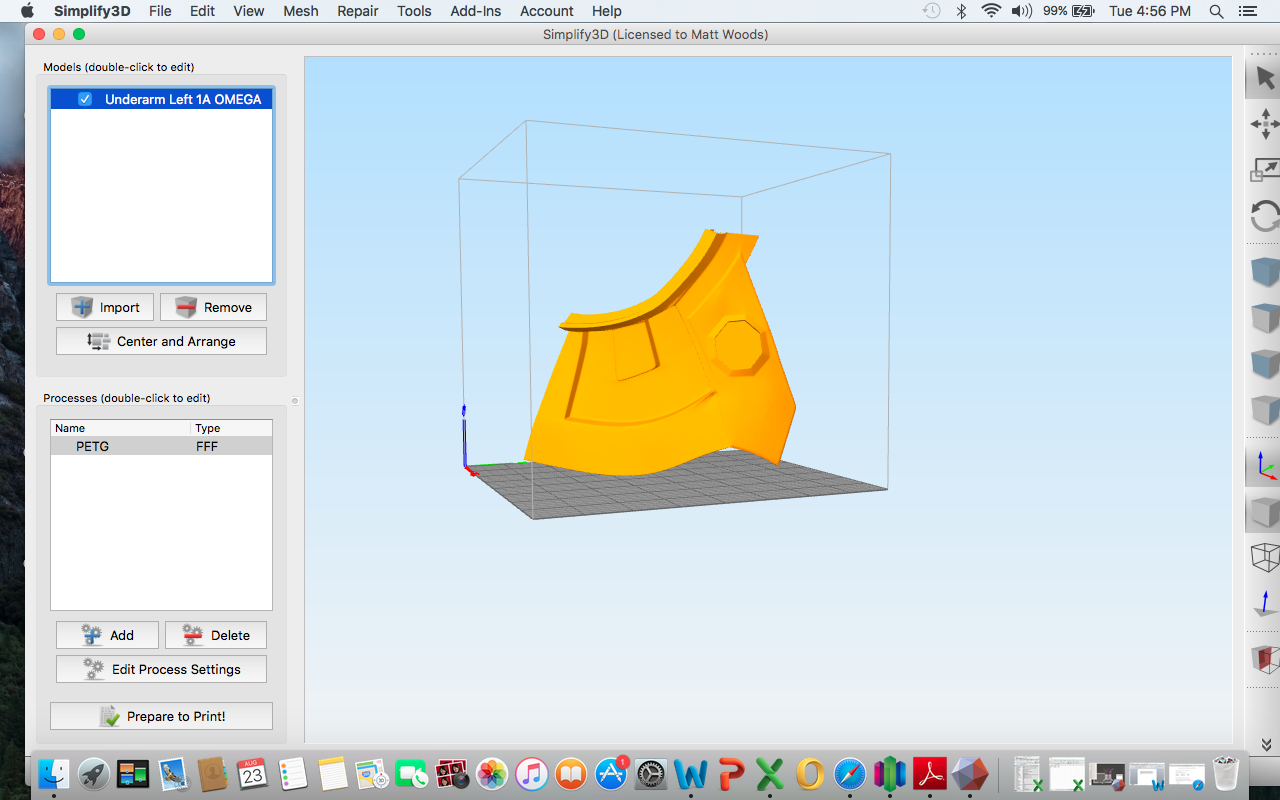This screenshot has width=1280, height=800.
Task: Open the App Store from the Dock
Action: 611,774
